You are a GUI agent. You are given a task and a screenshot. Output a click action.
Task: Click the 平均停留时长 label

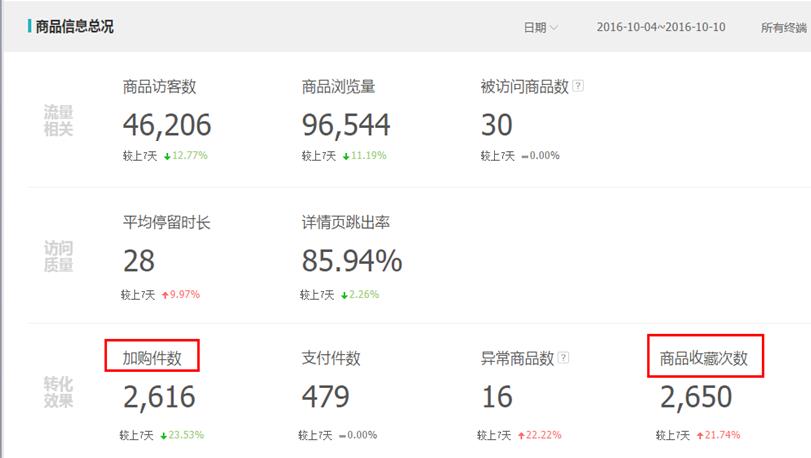(x=167, y=222)
